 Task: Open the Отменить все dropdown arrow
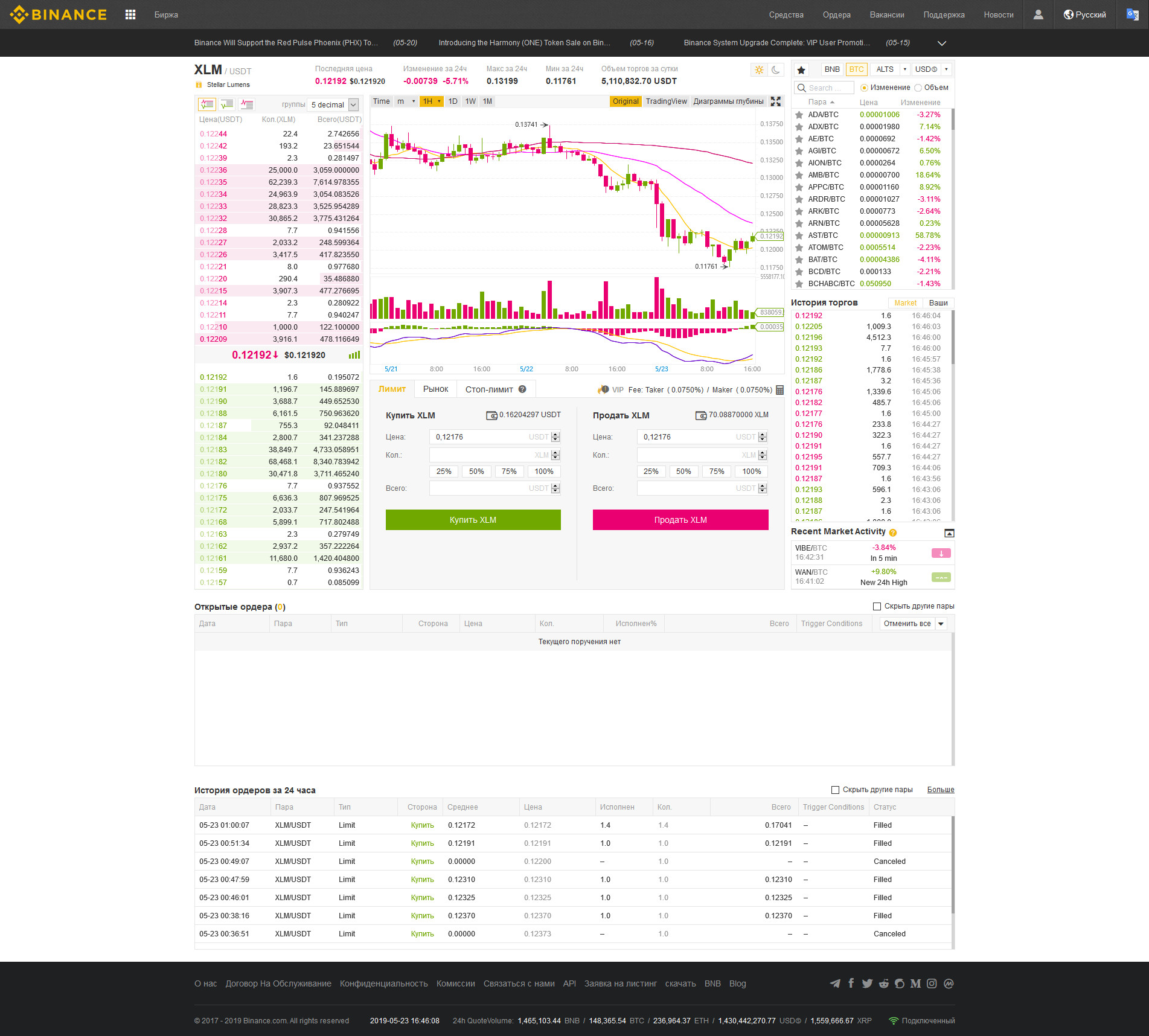[x=941, y=624]
